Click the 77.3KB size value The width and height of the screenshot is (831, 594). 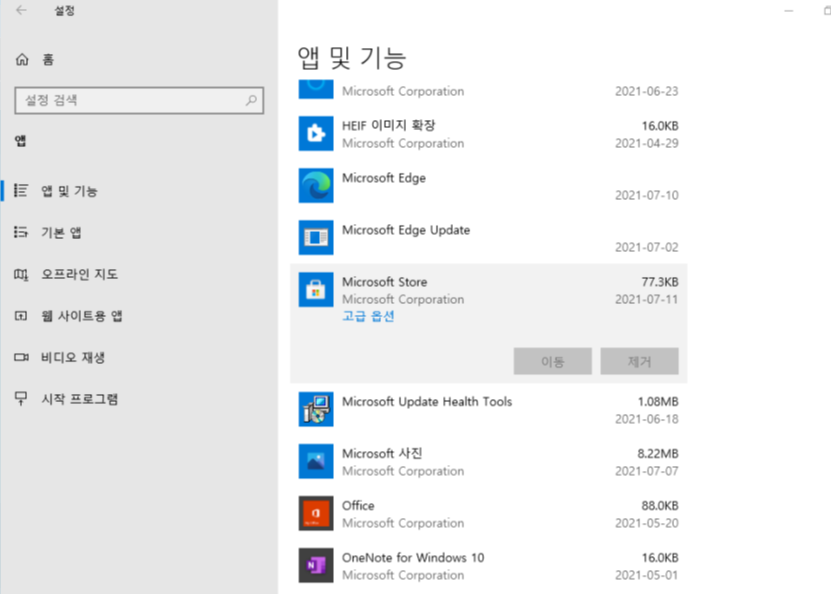tap(660, 282)
